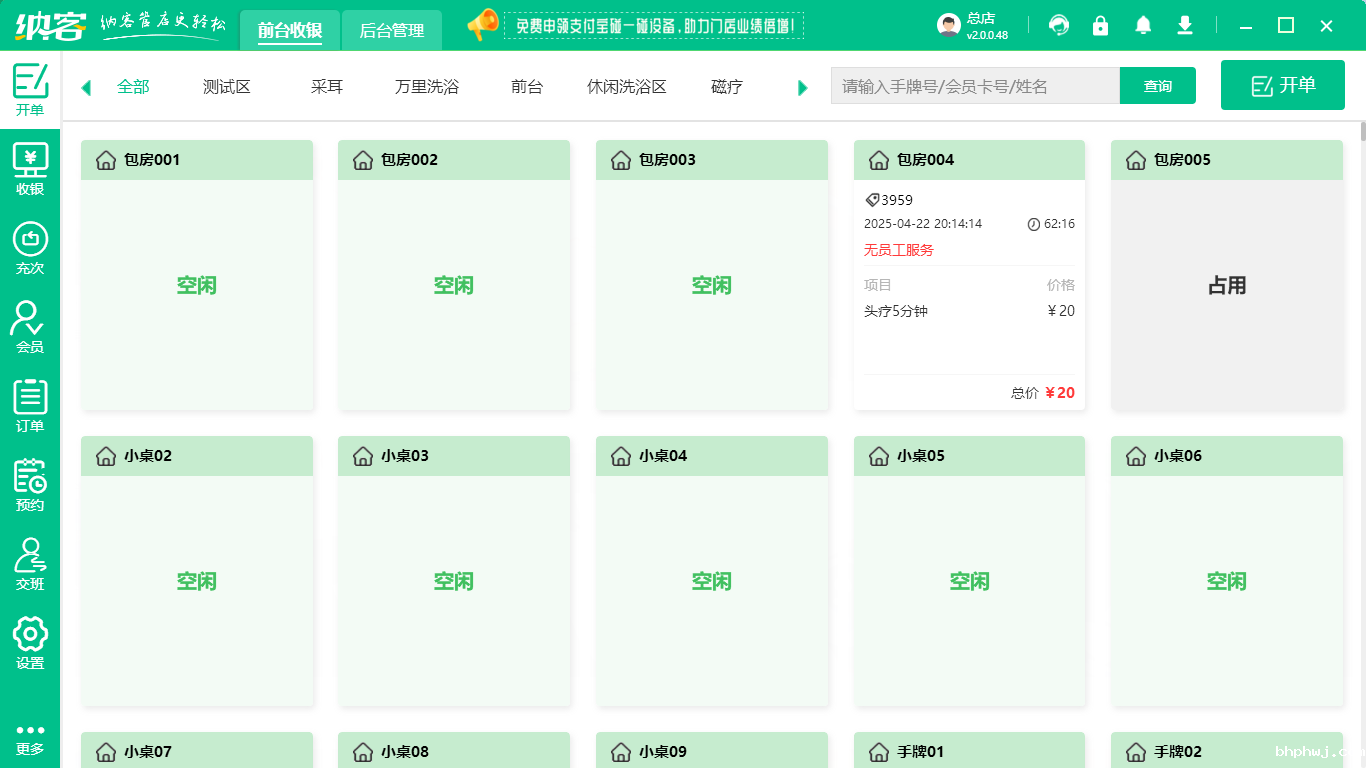1366x768 pixels.
Task: Click the 手牌02 card header
Action: (x=1227, y=750)
